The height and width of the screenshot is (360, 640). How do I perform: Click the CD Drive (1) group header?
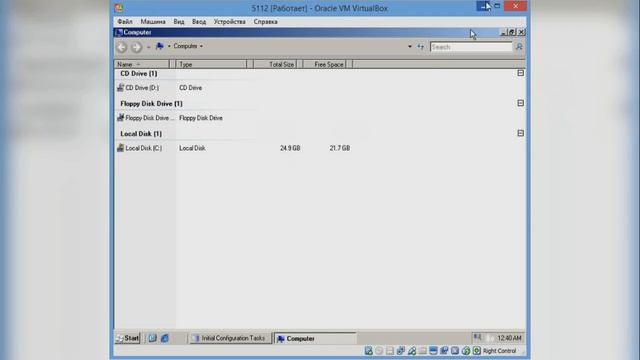tap(139, 73)
